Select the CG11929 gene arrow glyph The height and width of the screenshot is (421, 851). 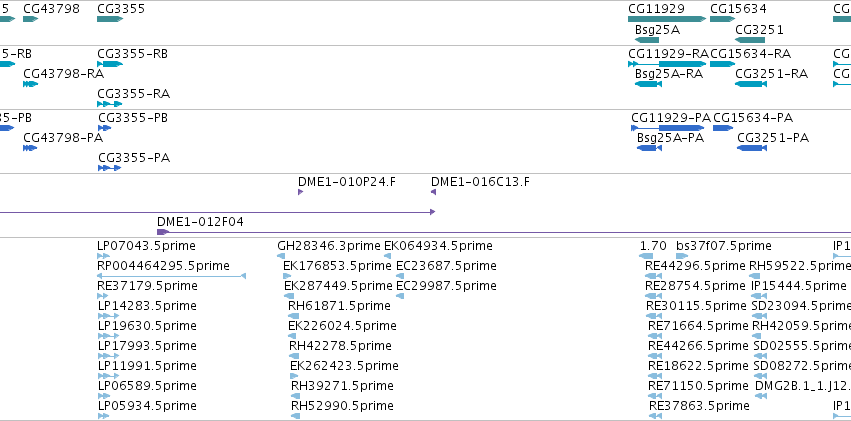[x=667, y=19]
